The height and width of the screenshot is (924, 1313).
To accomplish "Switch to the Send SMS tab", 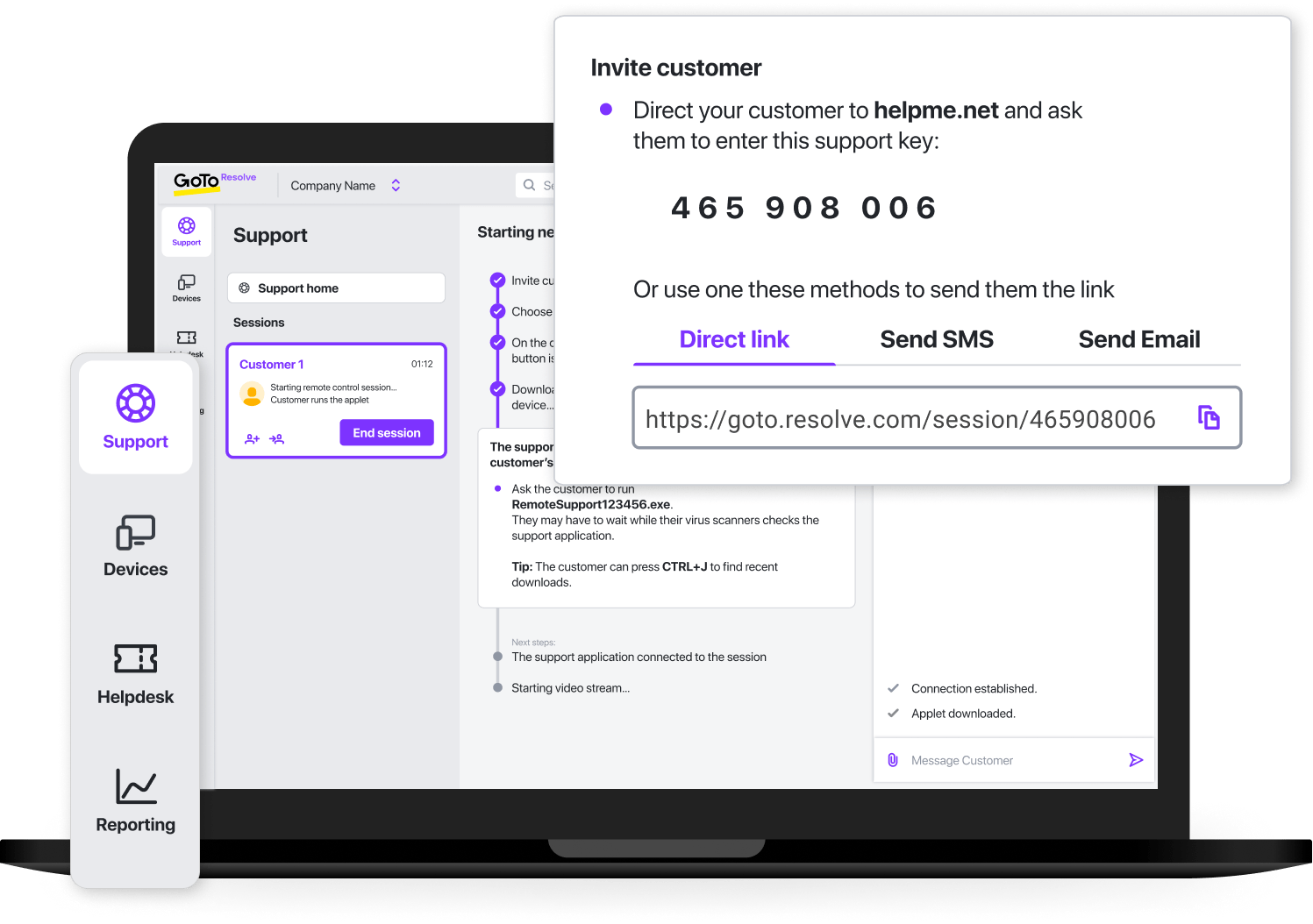I will pyautogui.click(x=937, y=340).
